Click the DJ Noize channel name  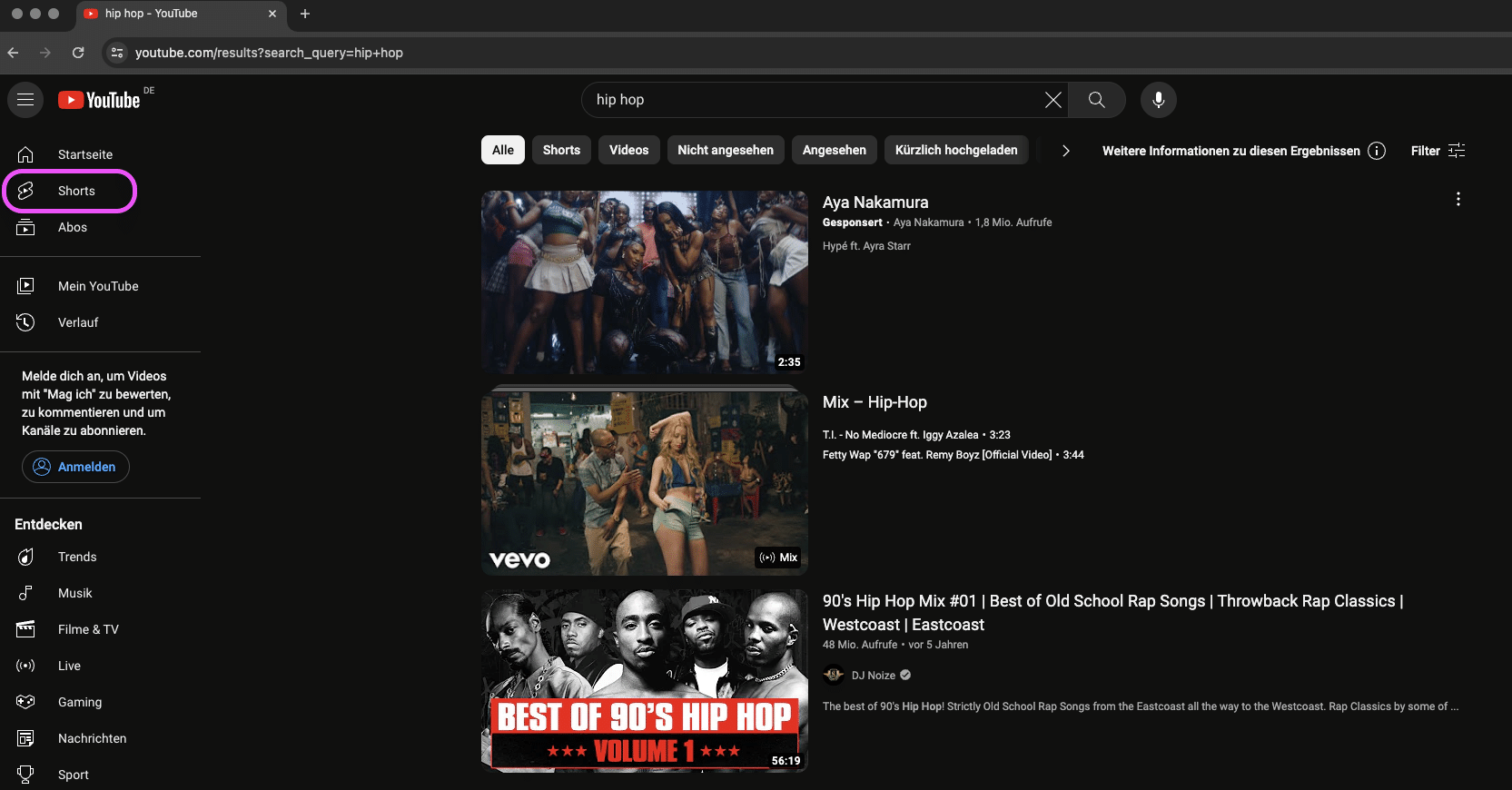(874, 676)
